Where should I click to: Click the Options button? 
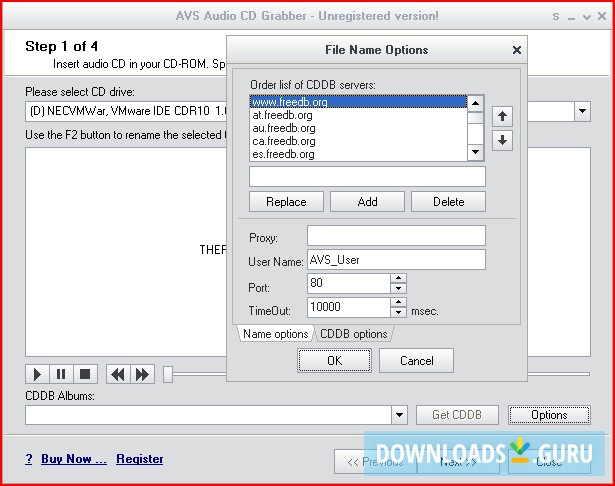coord(549,415)
